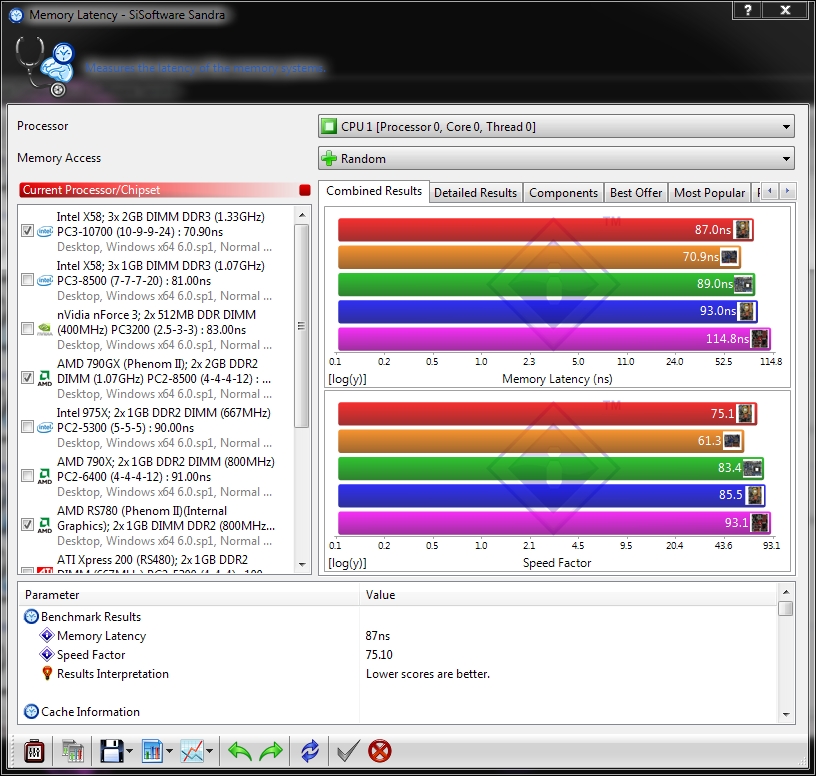Switch to the Detailed Results tab
The height and width of the screenshot is (776, 816).
point(475,193)
